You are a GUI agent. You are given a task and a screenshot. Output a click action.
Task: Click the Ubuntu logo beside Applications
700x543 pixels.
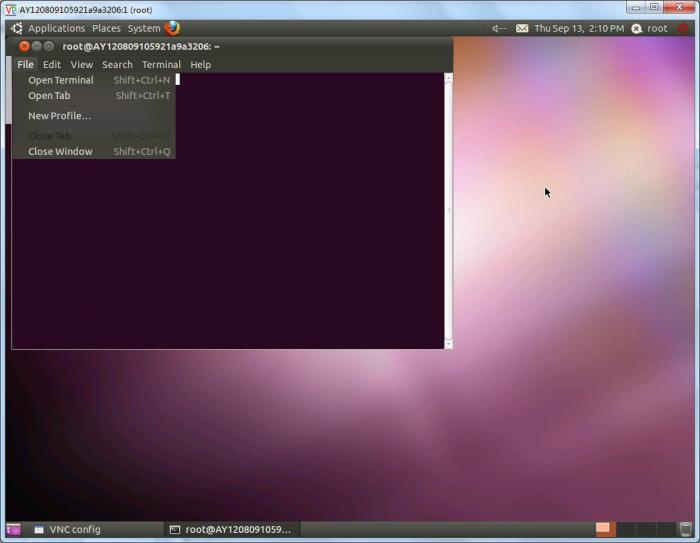pos(17,28)
